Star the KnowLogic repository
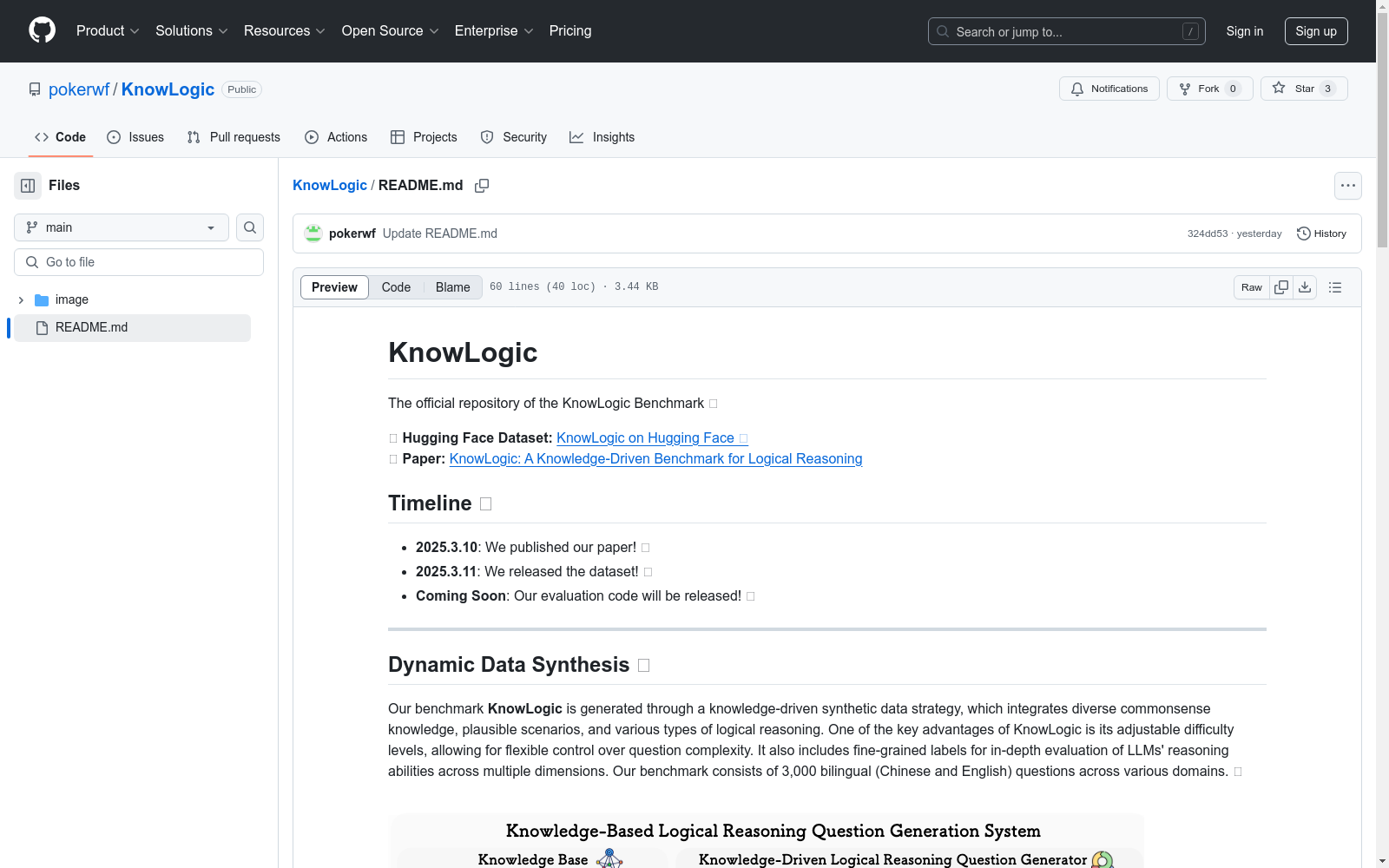Image resolution: width=1389 pixels, height=868 pixels. click(x=1303, y=89)
